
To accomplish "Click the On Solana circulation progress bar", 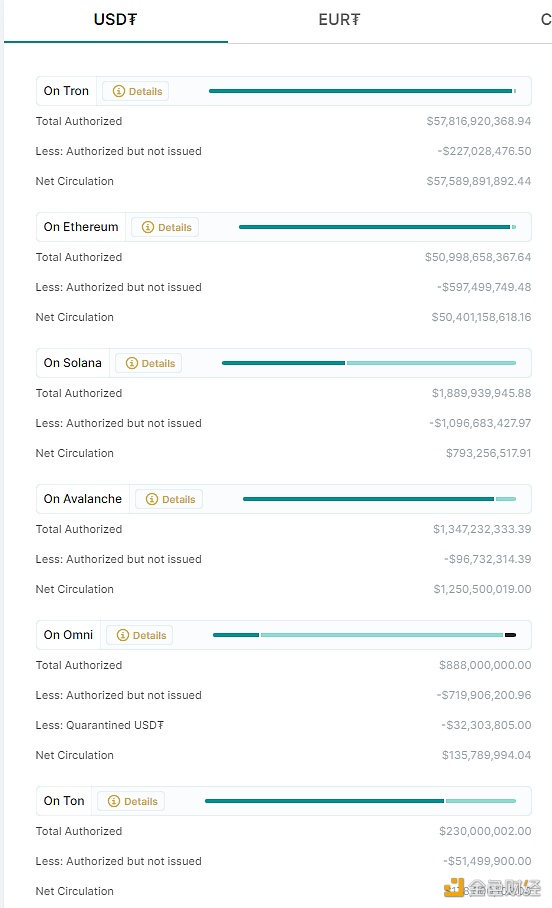I will [x=368, y=363].
